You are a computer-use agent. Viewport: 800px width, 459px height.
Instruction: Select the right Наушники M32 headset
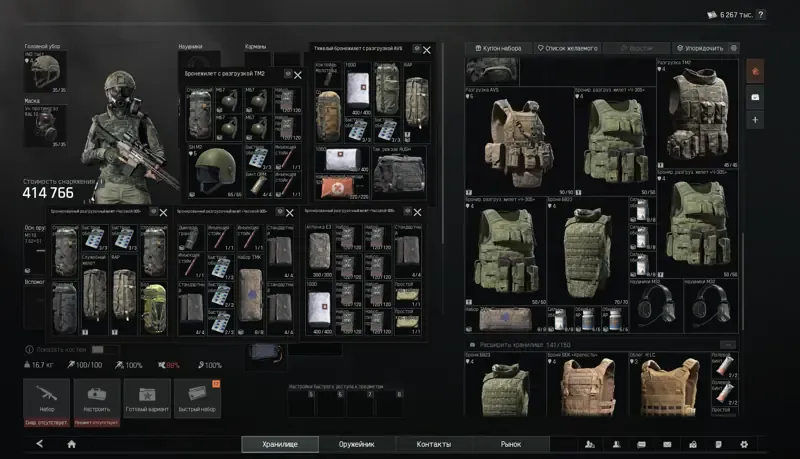click(711, 305)
